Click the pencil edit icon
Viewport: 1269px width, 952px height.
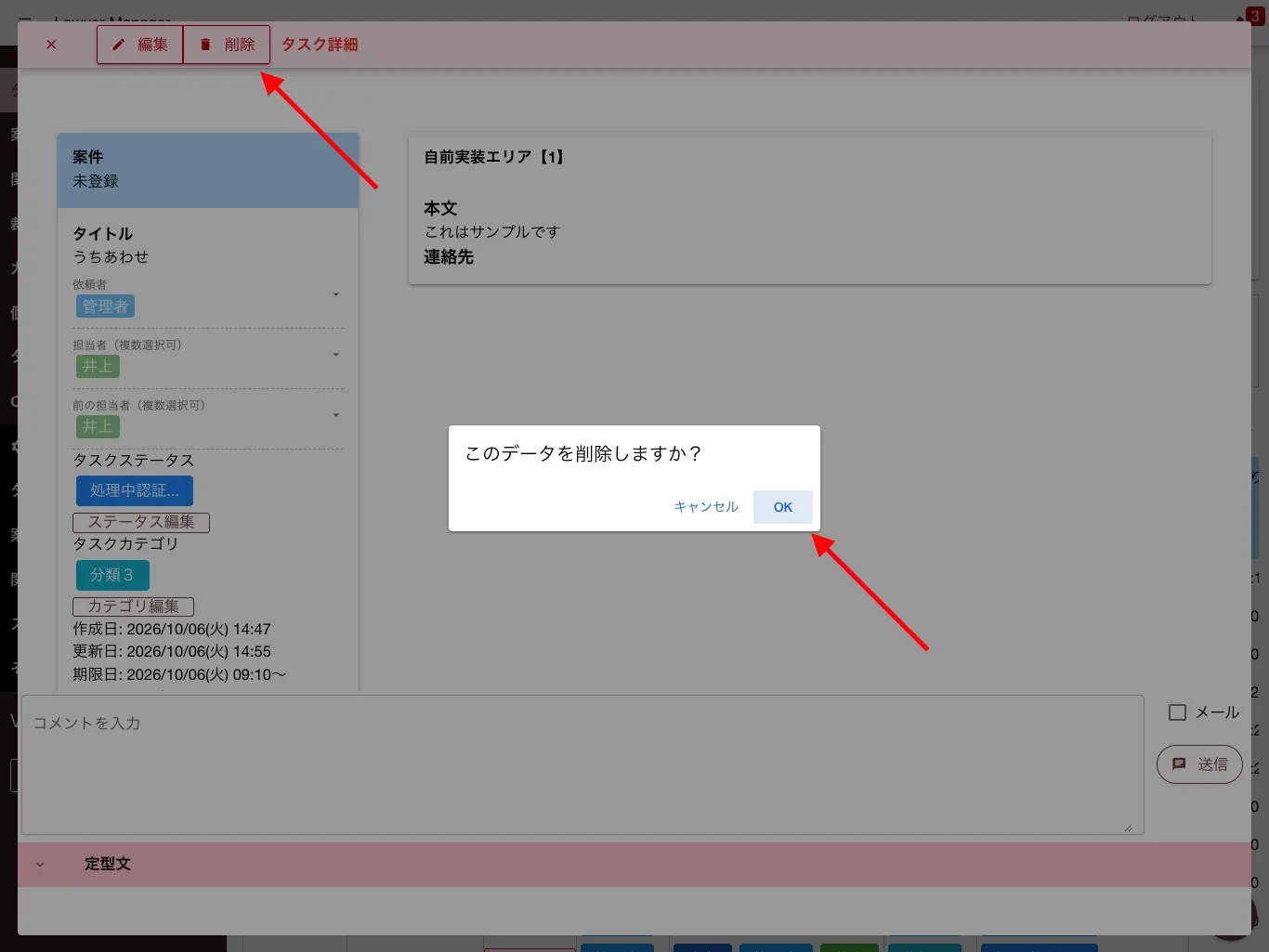[118, 45]
